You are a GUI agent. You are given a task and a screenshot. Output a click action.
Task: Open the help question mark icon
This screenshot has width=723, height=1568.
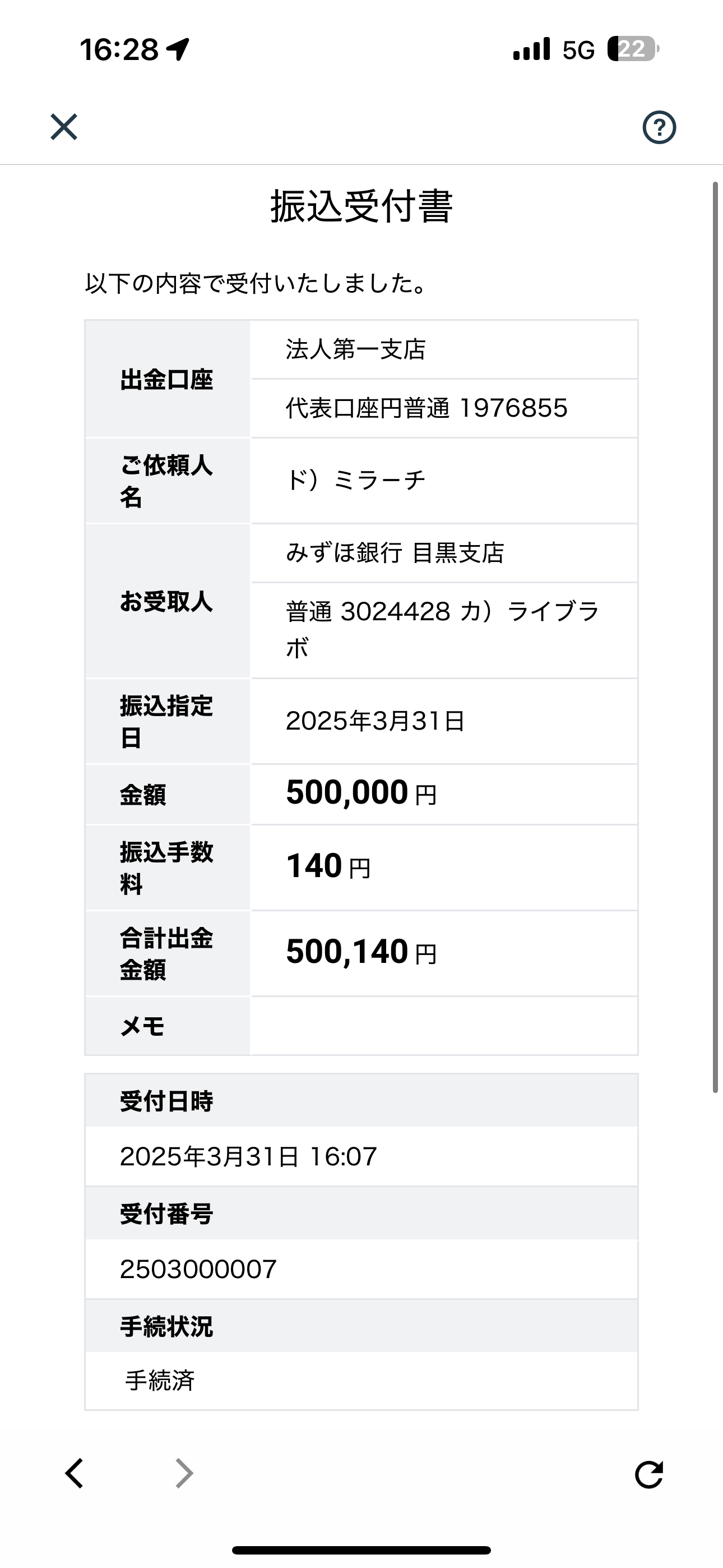pyautogui.click(x=659, y=127)
